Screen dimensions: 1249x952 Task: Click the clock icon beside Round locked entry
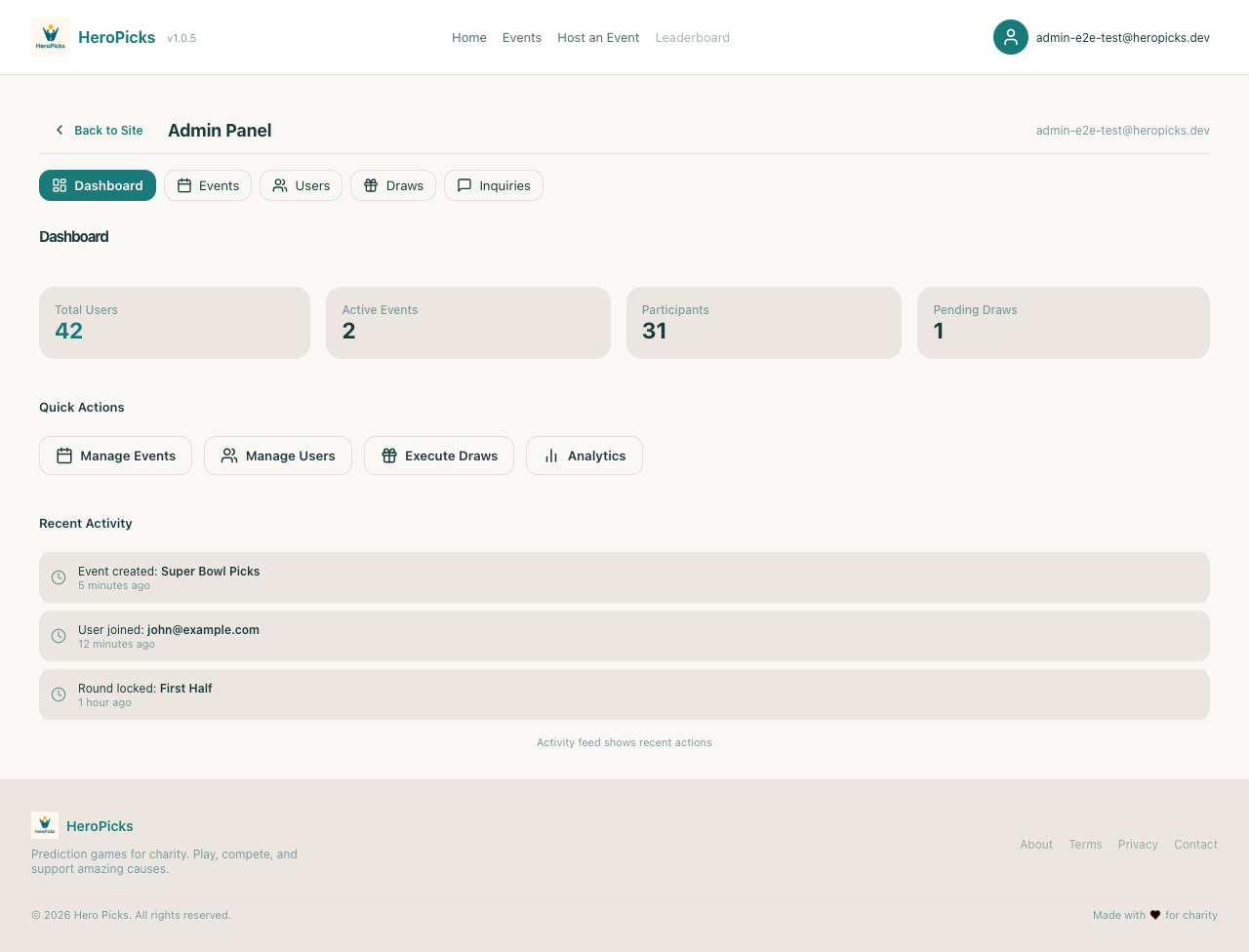pos(59,694)
